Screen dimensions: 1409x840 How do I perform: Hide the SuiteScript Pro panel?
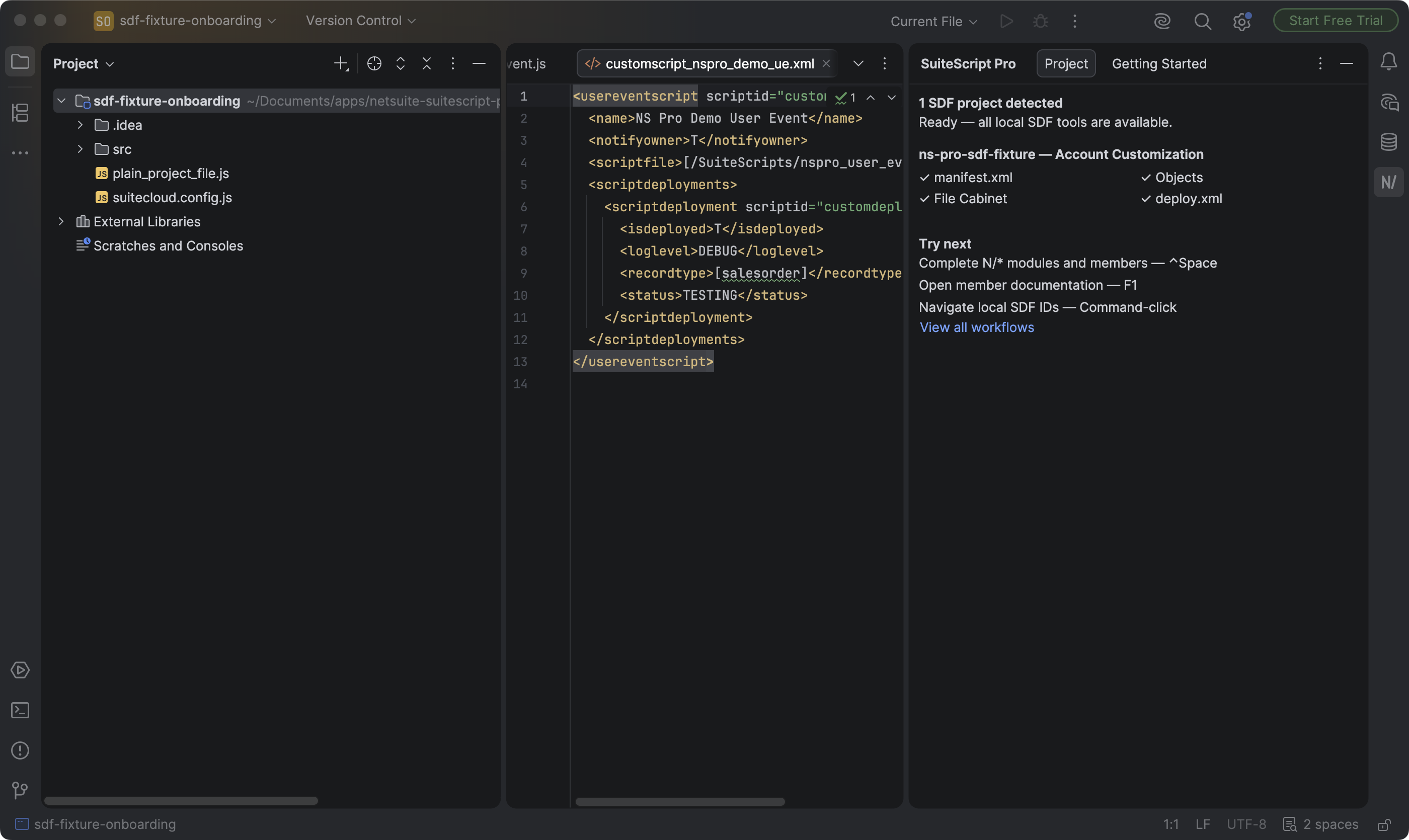point(1347,63)
